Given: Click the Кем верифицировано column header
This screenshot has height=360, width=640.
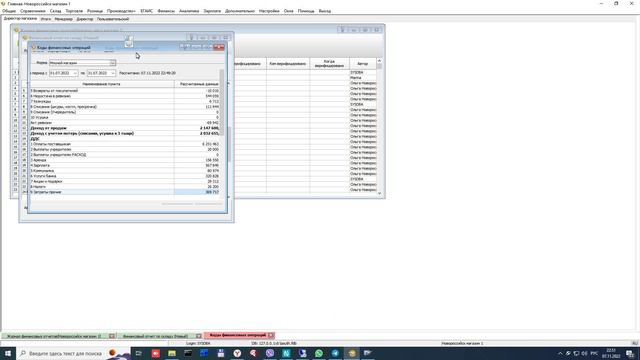Looking at the screenshot, I should pos(288,64).
